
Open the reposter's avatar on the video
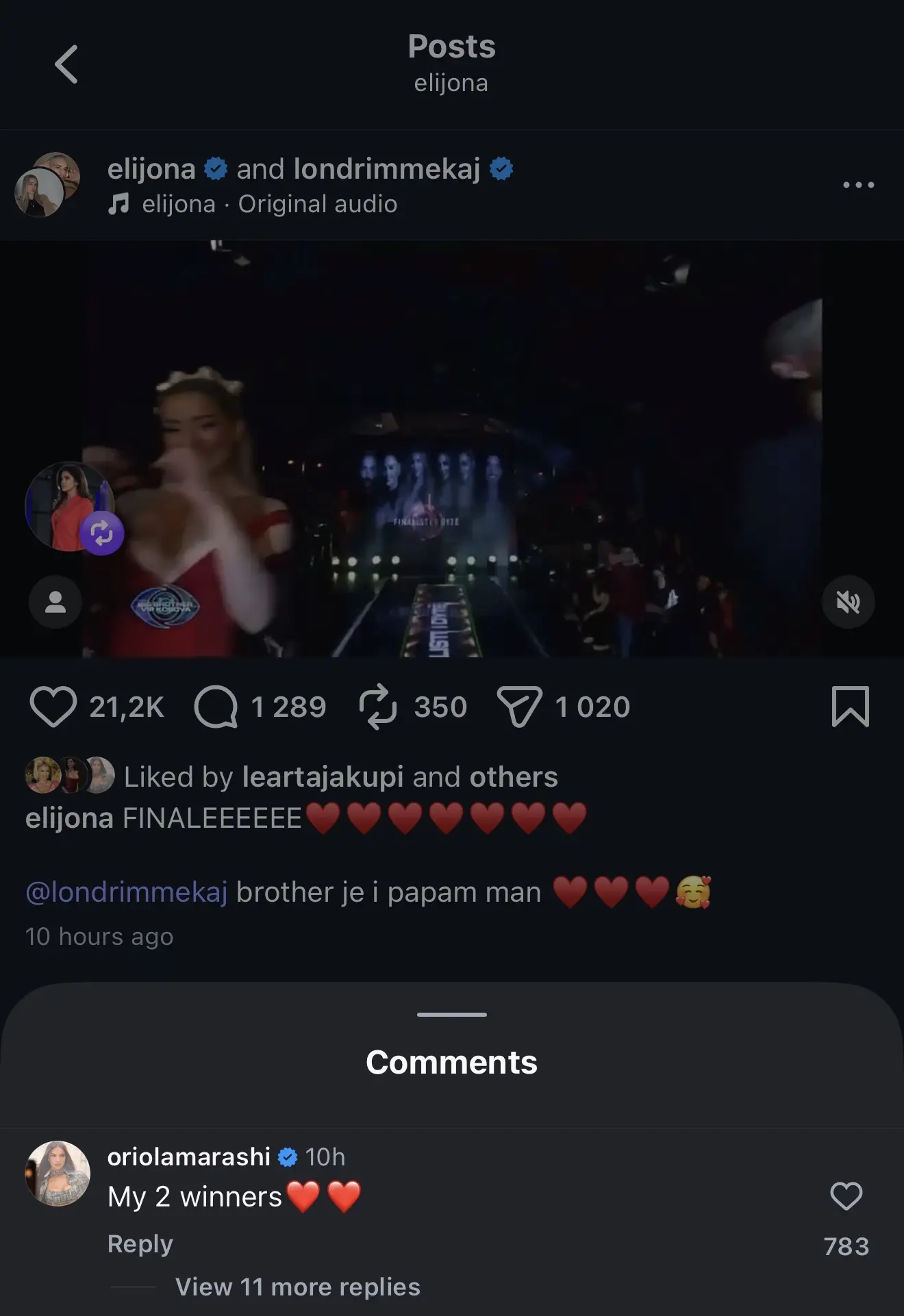point(68,507)
